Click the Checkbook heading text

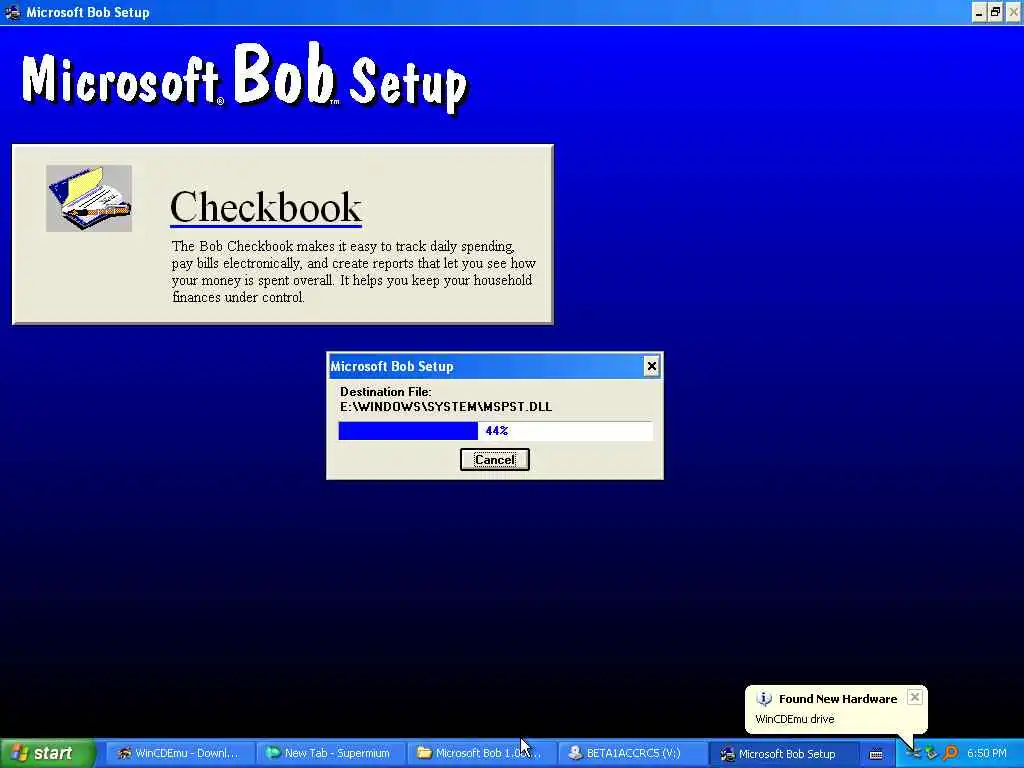[x=266, y=207]
